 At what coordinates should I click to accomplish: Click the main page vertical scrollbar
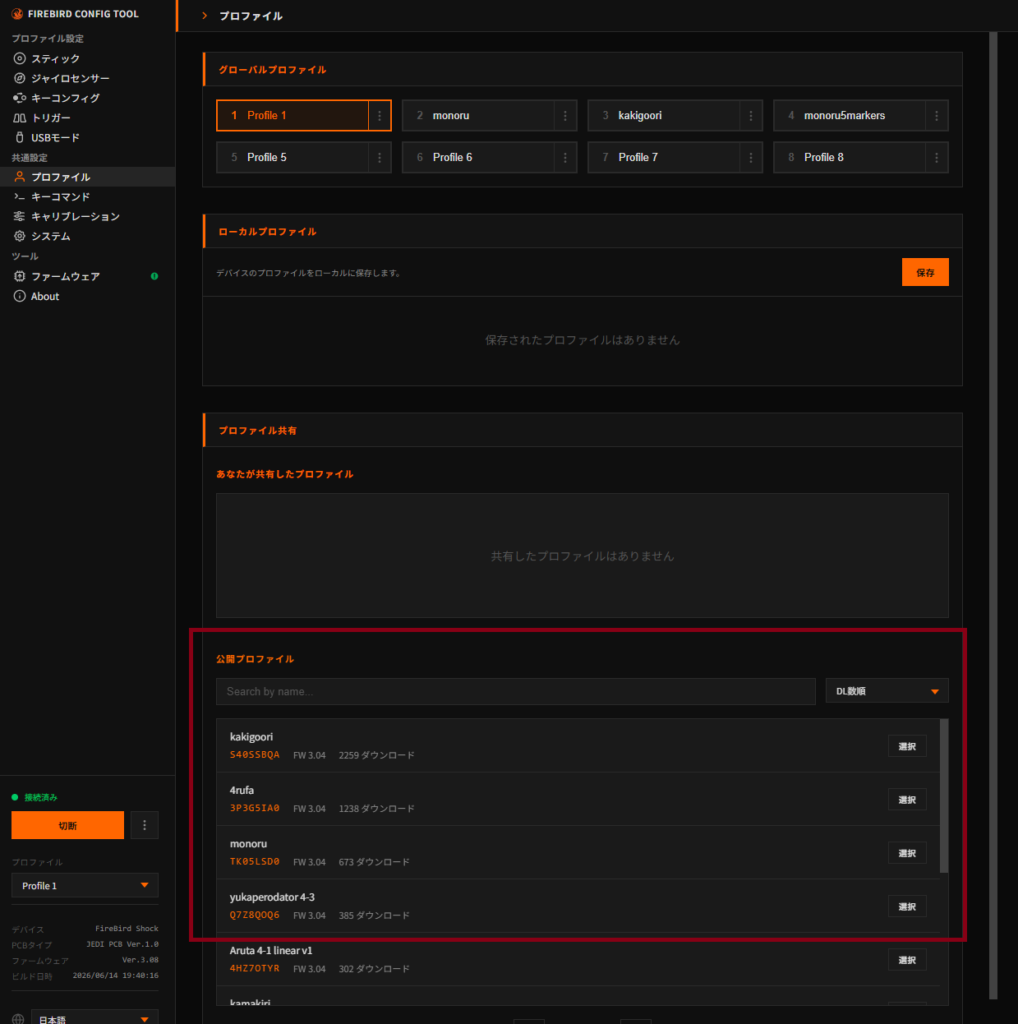993,515
